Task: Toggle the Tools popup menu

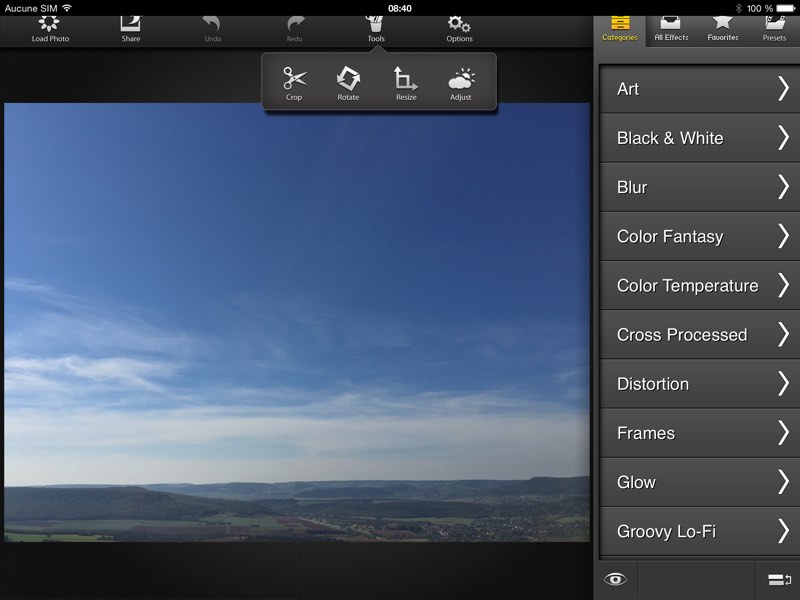Action: click(x=376, y=30)
